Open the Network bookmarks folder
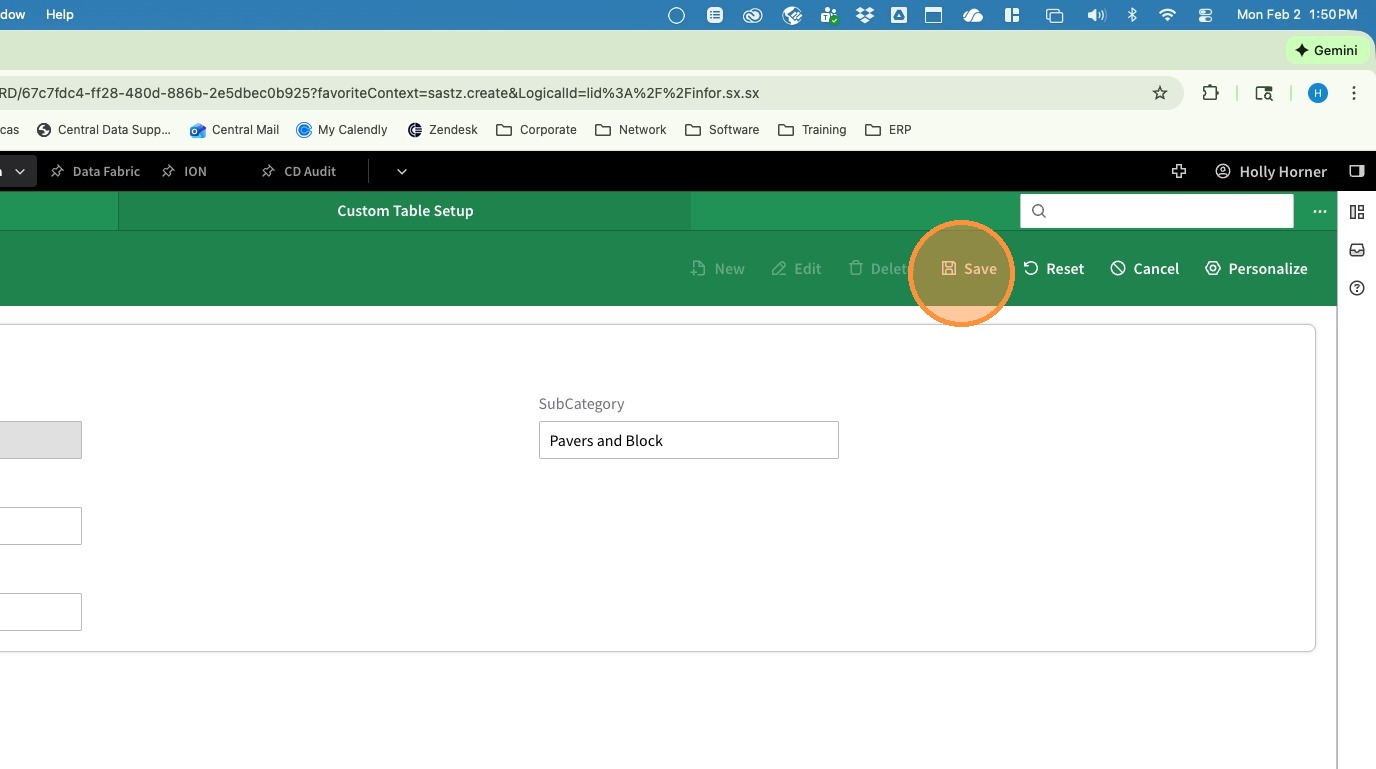 (630, 130)
